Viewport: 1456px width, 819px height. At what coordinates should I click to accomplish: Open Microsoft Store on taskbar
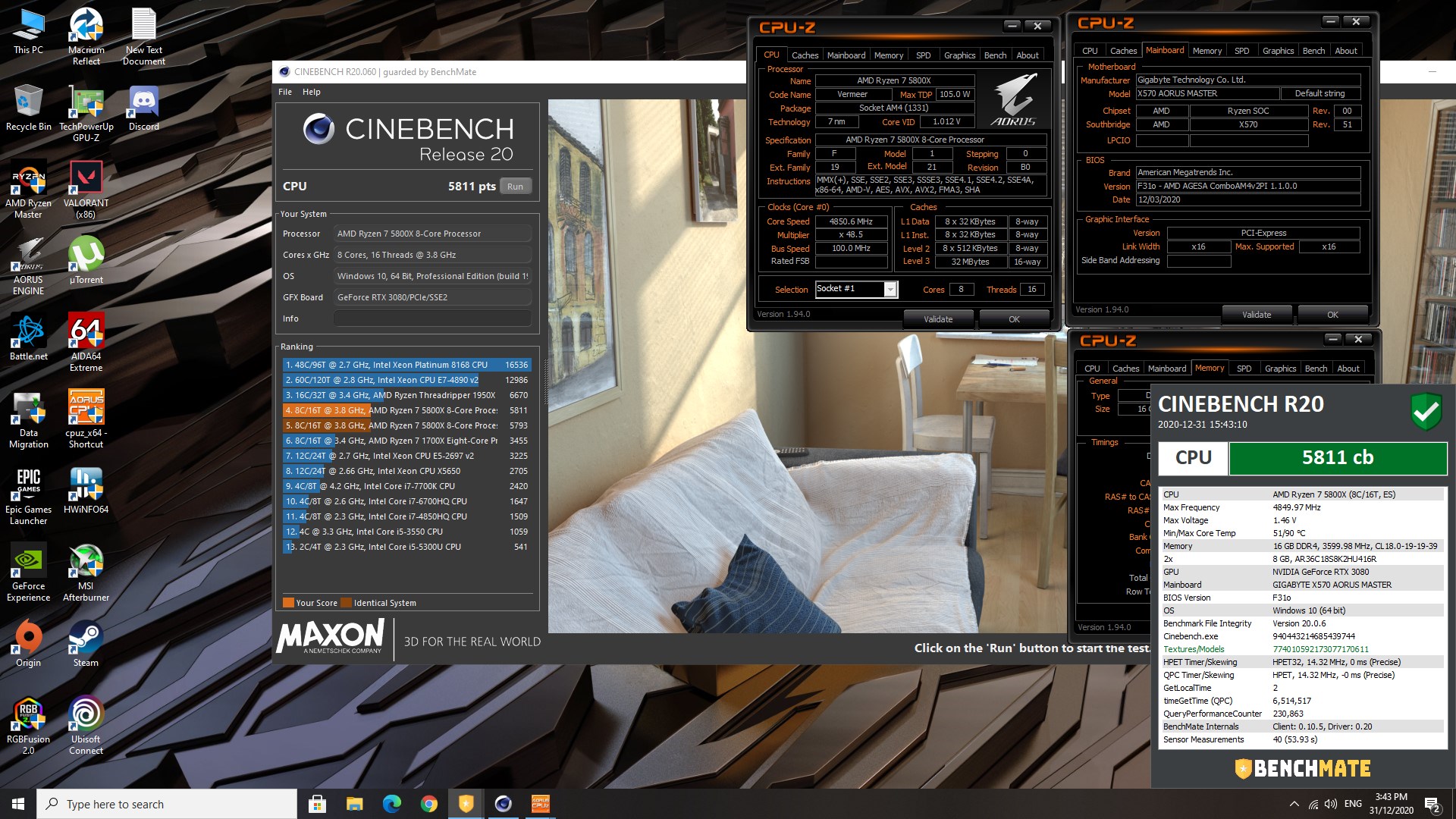(x=317, y=804)
